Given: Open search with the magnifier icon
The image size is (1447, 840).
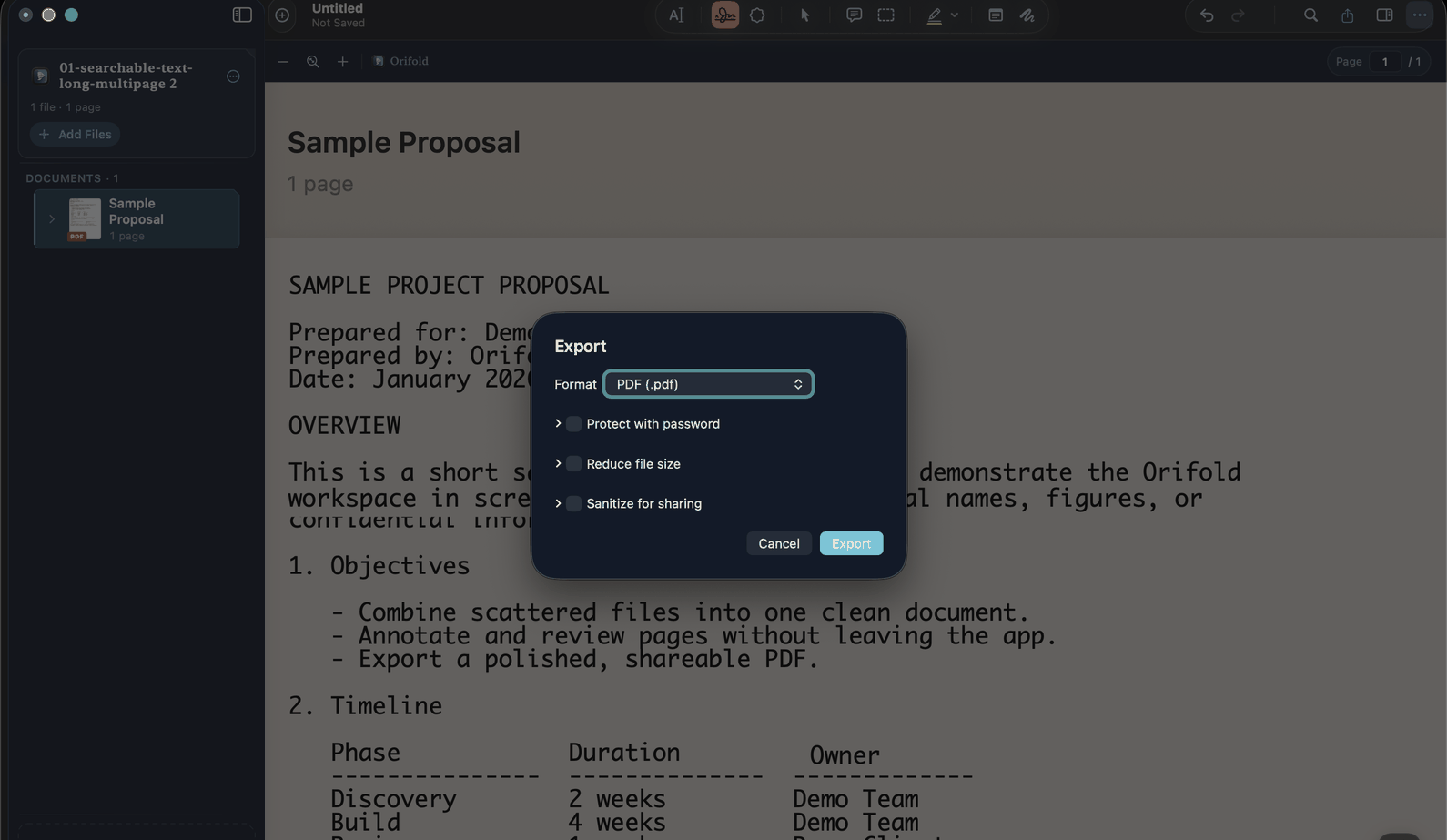Looking at the screenshot, I should (x=1310, y=15).
